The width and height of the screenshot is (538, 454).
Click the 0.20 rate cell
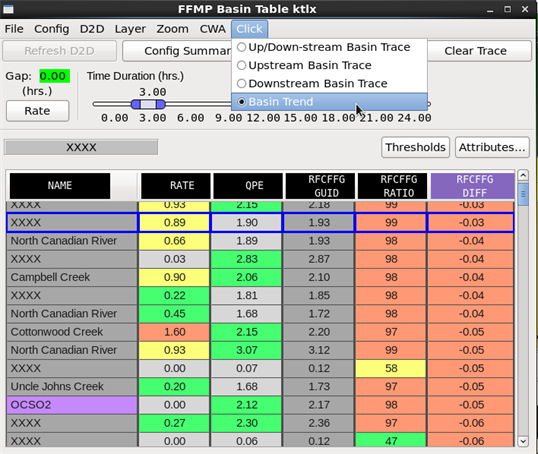(174, 386)
